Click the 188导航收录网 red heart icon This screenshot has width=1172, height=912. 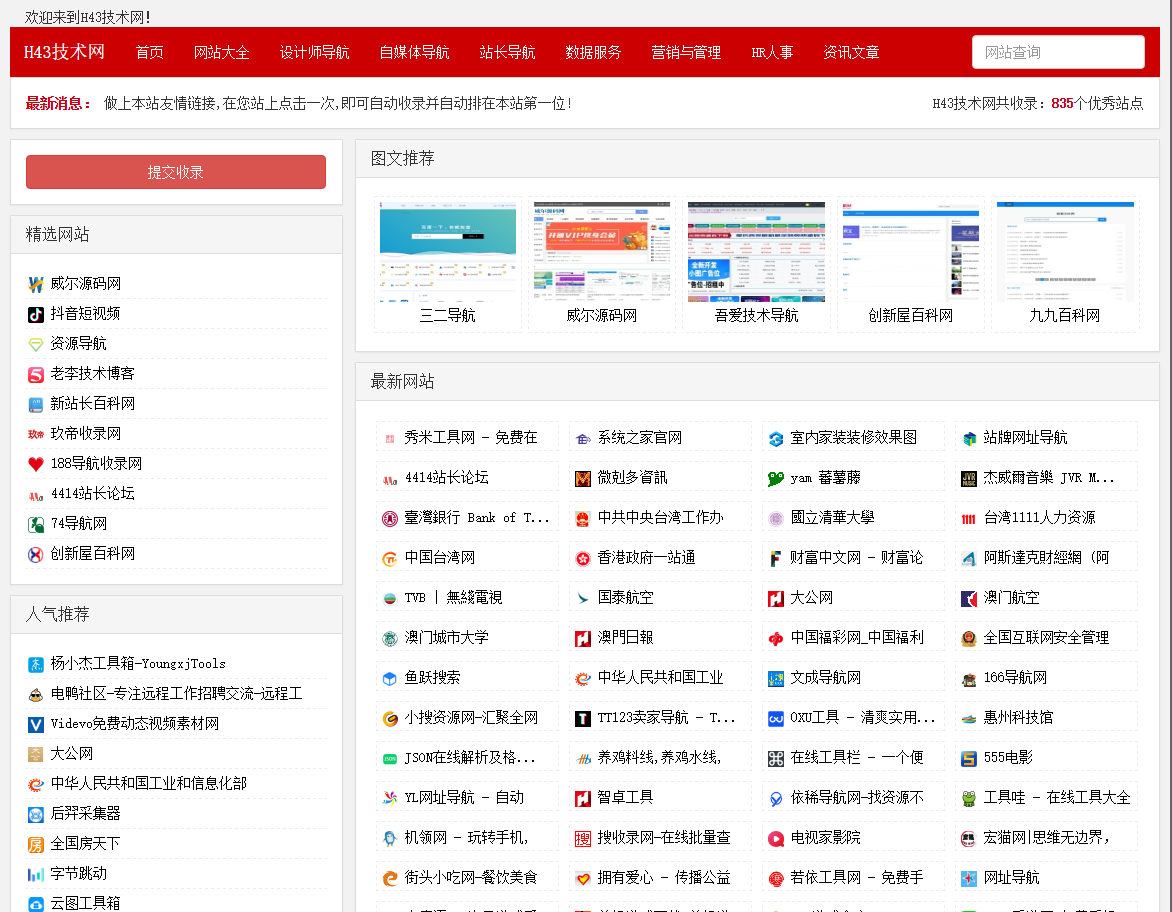(x=36, y=464)
